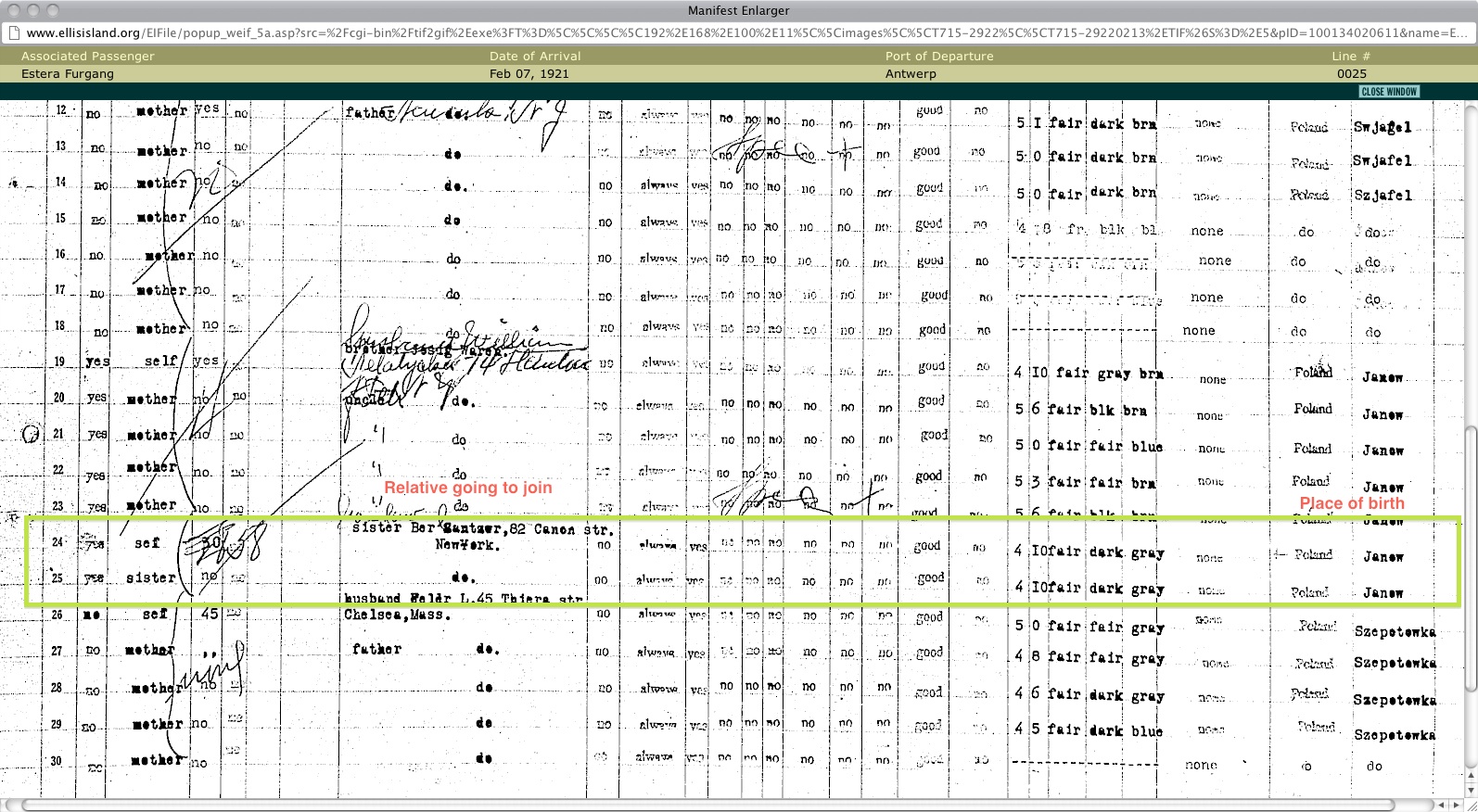Click the Associated Passenger header label
The height and width of the screenshot is (812, 1478).
88,56
